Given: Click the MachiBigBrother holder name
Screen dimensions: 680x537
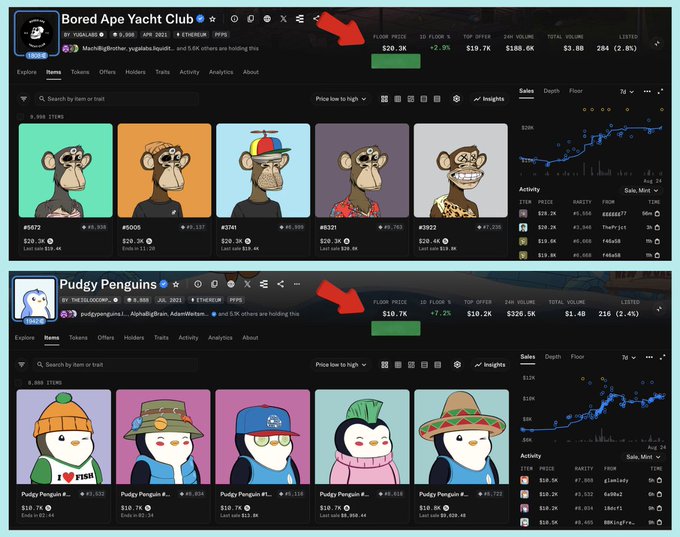Looking at the screenshot, I should pos(103,49).
